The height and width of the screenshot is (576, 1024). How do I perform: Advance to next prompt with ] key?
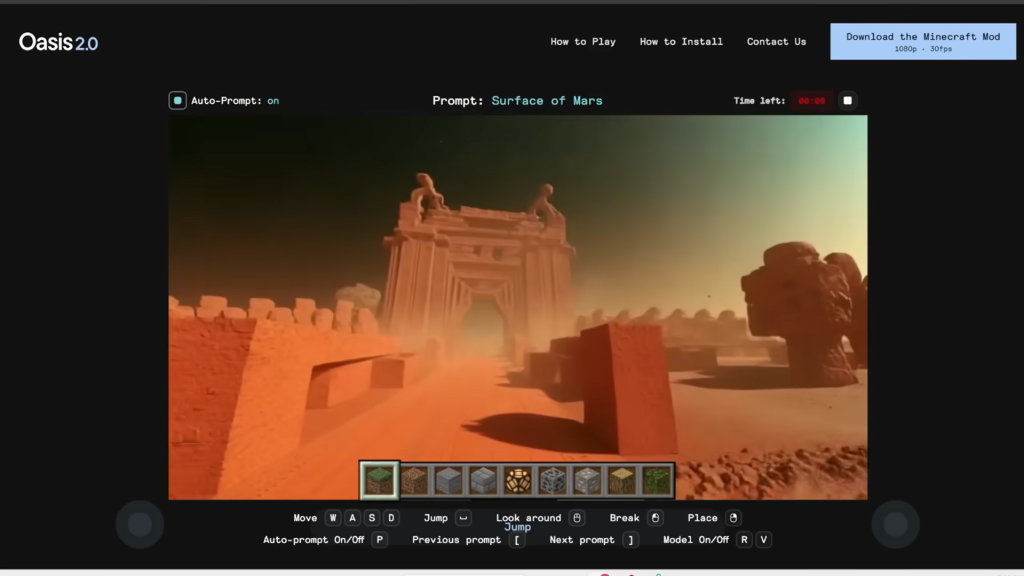[x=630, y=540]
